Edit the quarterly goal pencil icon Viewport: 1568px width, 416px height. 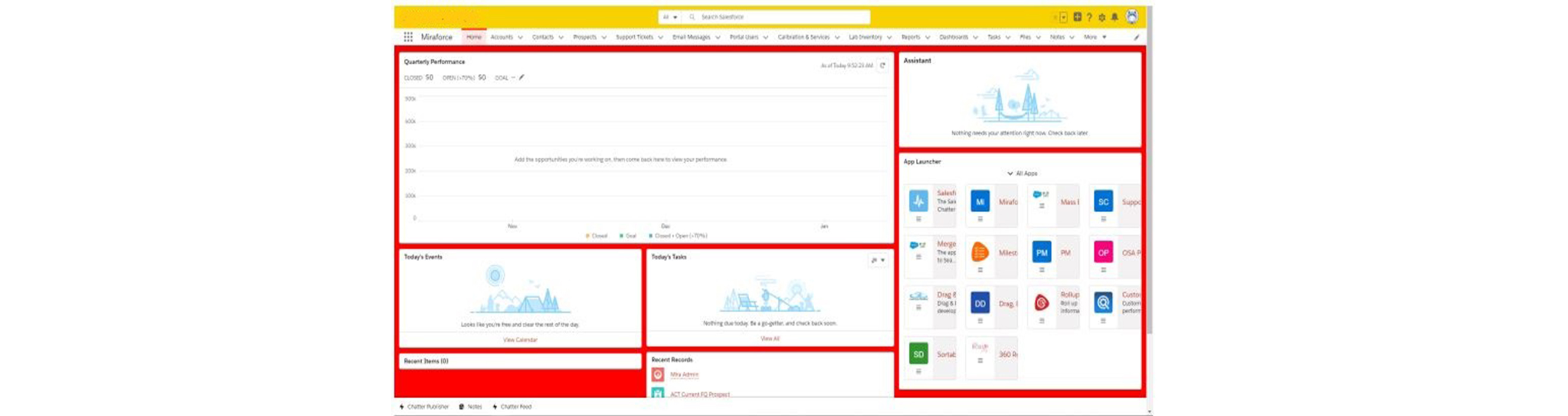[522, 77]
